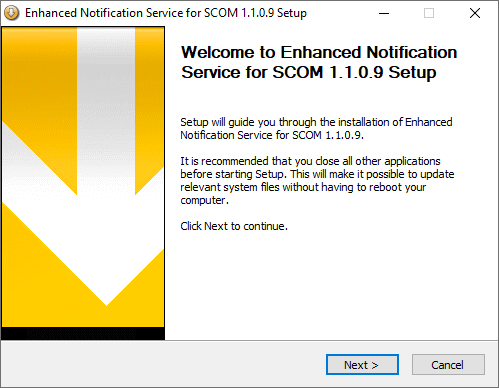The height and width of the screenshot is (388, 499).
Task: Click the Next > button
Action: coord(362,365)
